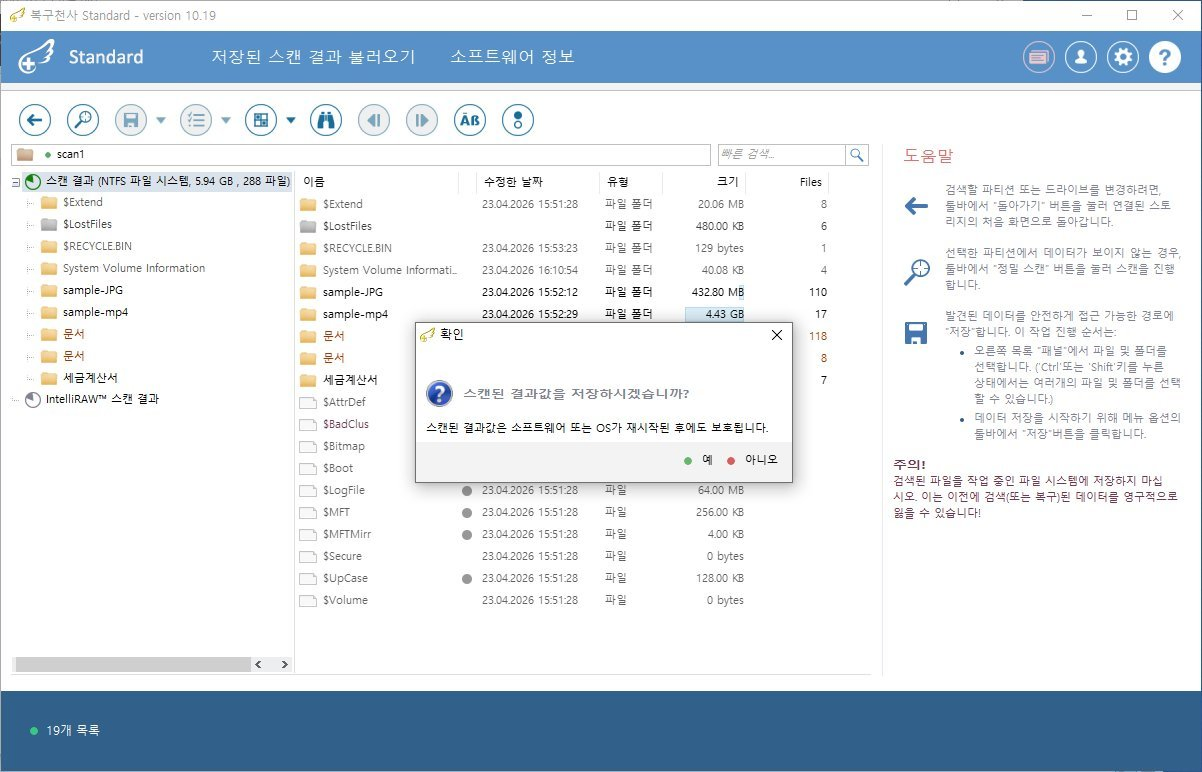Select $LostFiles in the left tree
Viewport: 1202px width, 772px height.
pyautogui.click(x=87, y=224)
